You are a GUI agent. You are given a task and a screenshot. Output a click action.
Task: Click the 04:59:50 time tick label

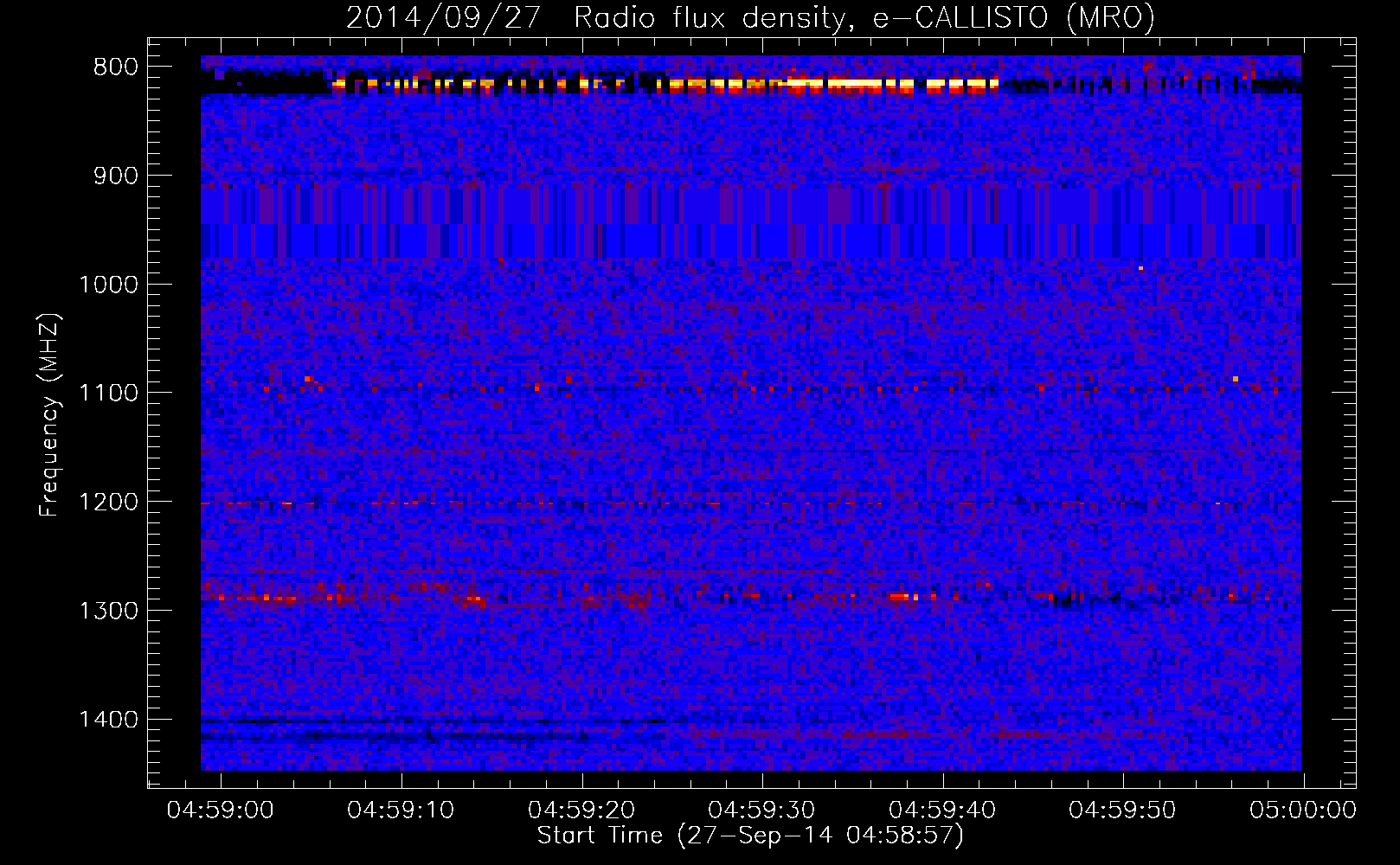[x=1122, y=811]
